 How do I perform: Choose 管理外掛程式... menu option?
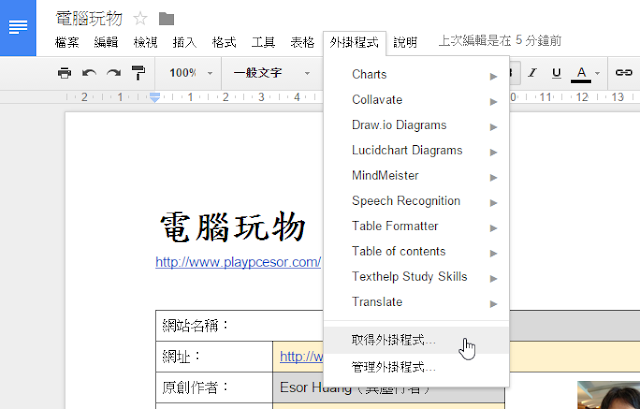416,367
